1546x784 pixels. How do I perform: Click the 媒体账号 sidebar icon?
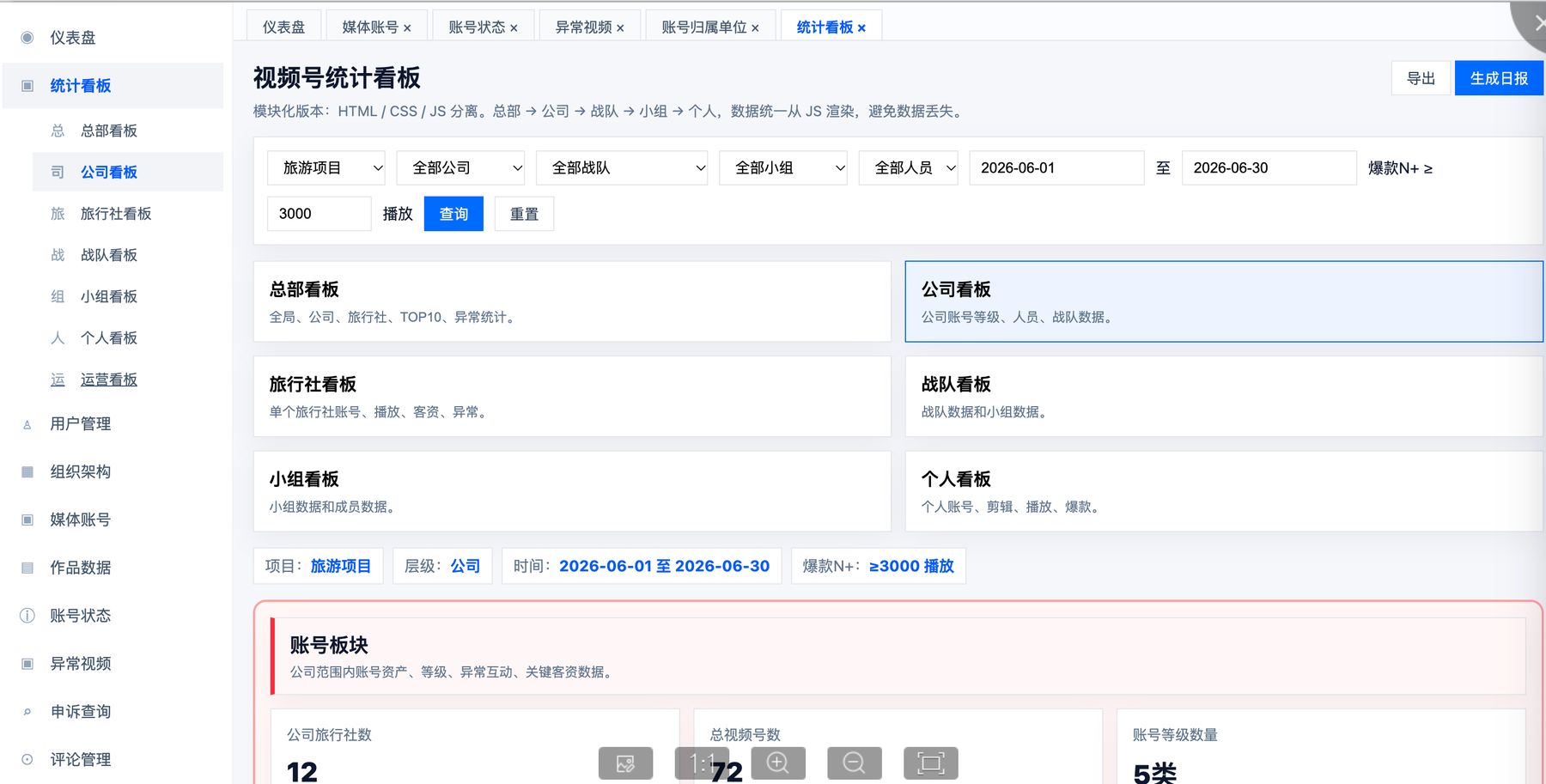point(27,520)
